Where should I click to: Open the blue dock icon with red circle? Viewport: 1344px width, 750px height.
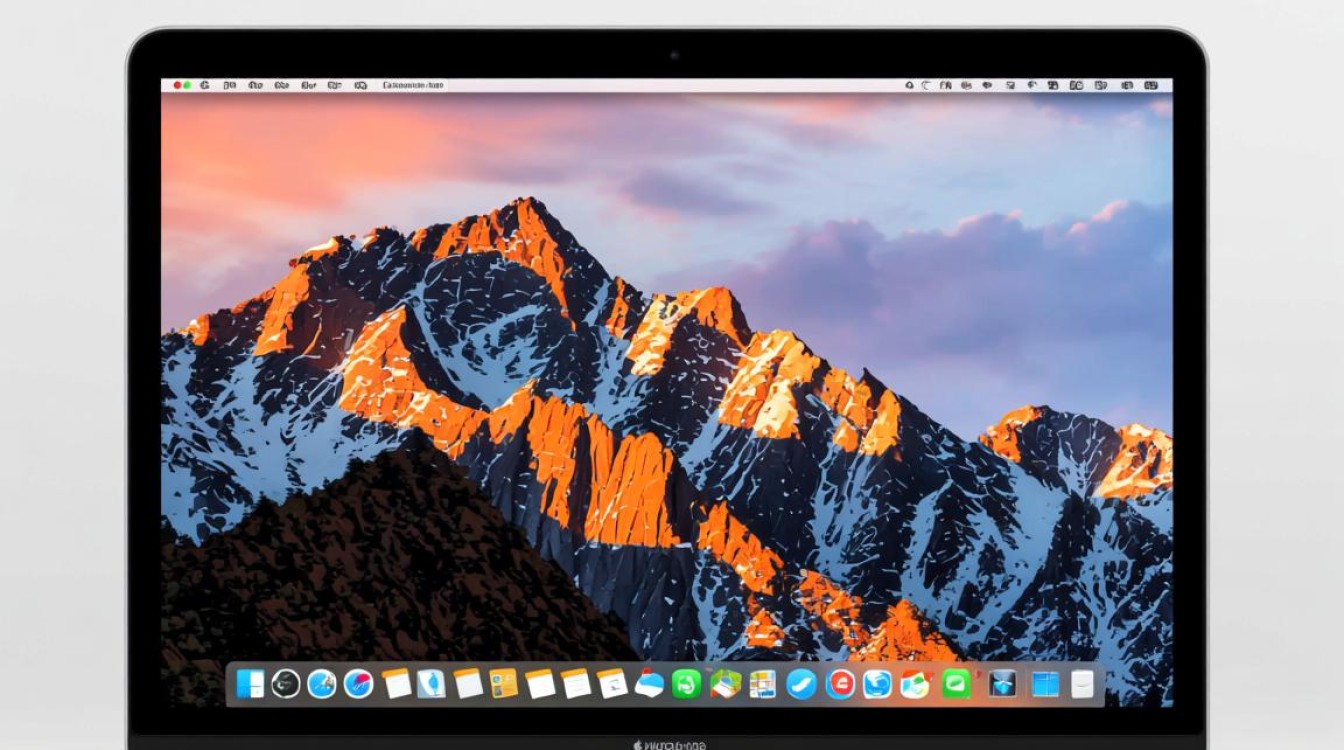(x=840, y=684)
